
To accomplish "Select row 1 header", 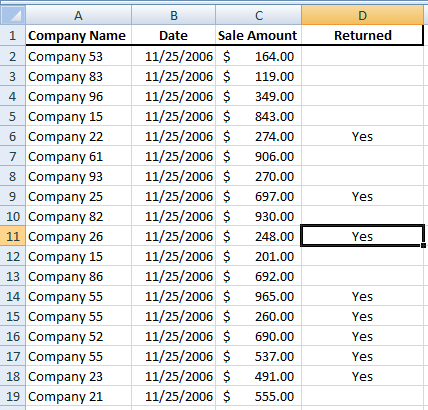I will [x=13, y=35].
